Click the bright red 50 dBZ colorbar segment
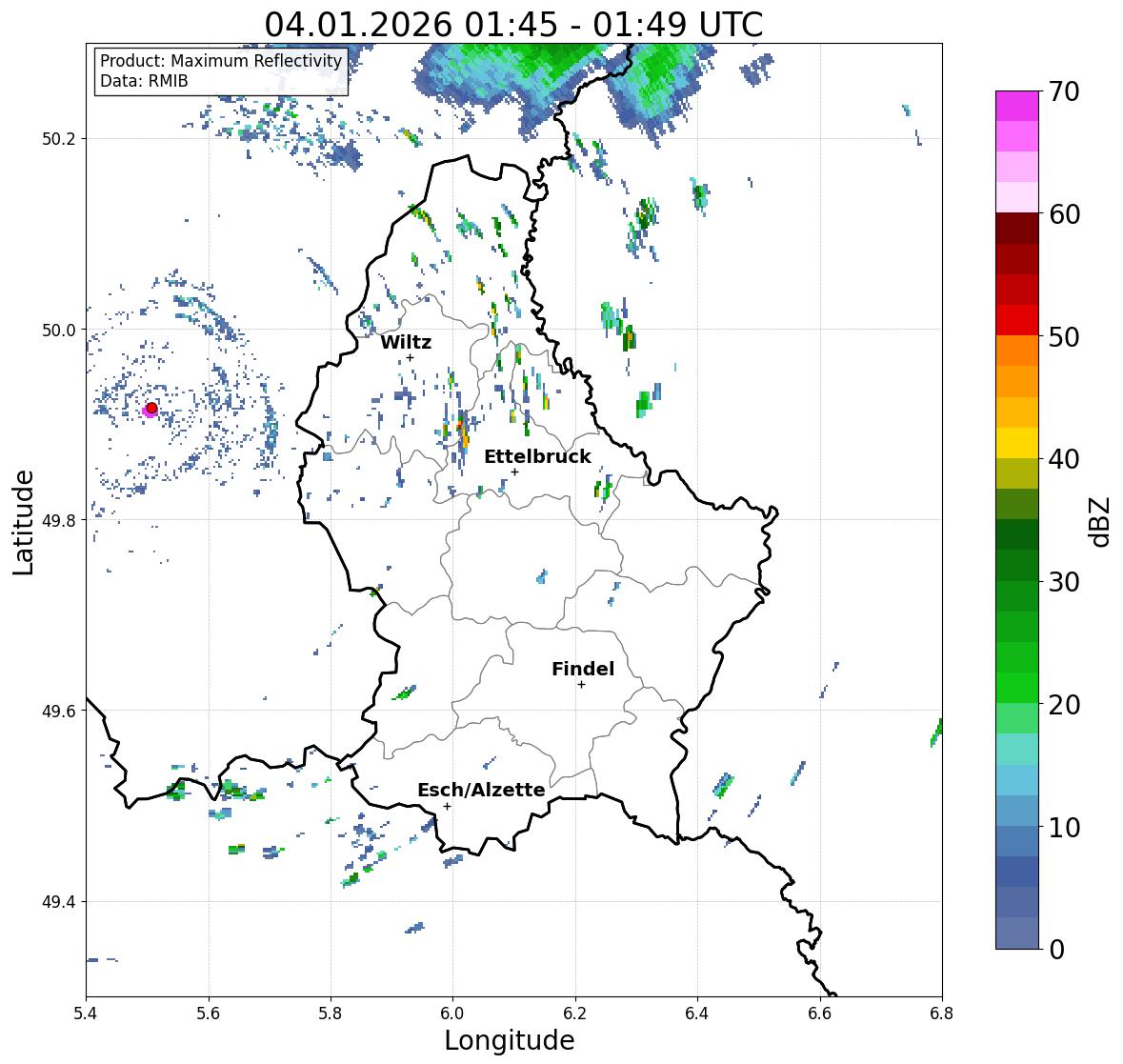 click(x=1017, y=321)
